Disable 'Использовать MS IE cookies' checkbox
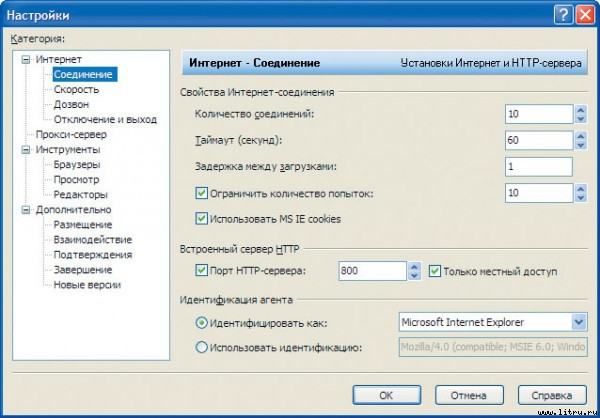Screen dimensions: 600x418 click(x=201, y=218)
